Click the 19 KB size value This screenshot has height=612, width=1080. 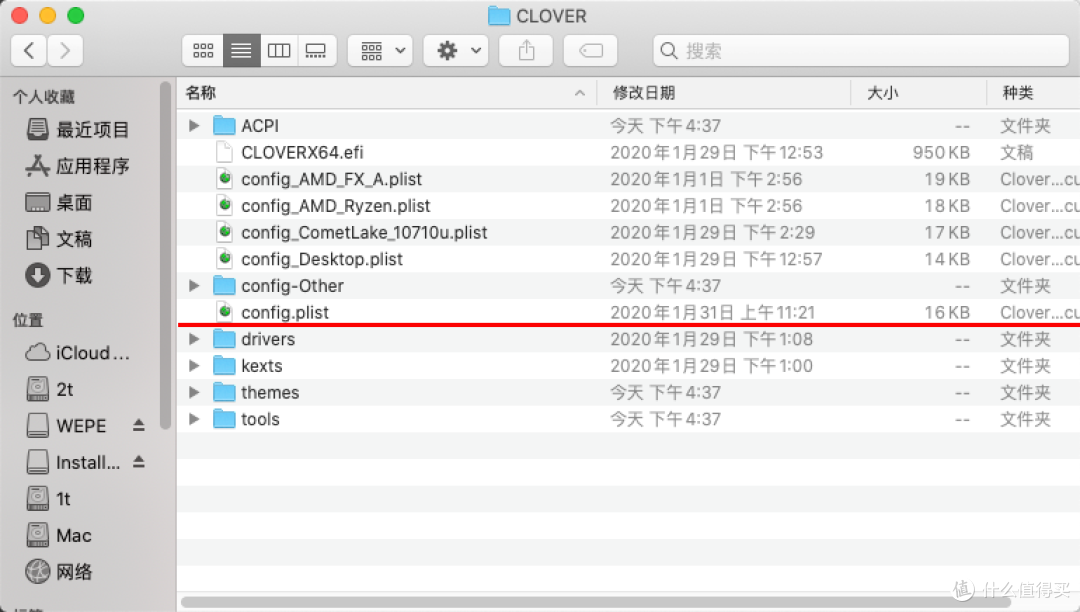point(946,179)
